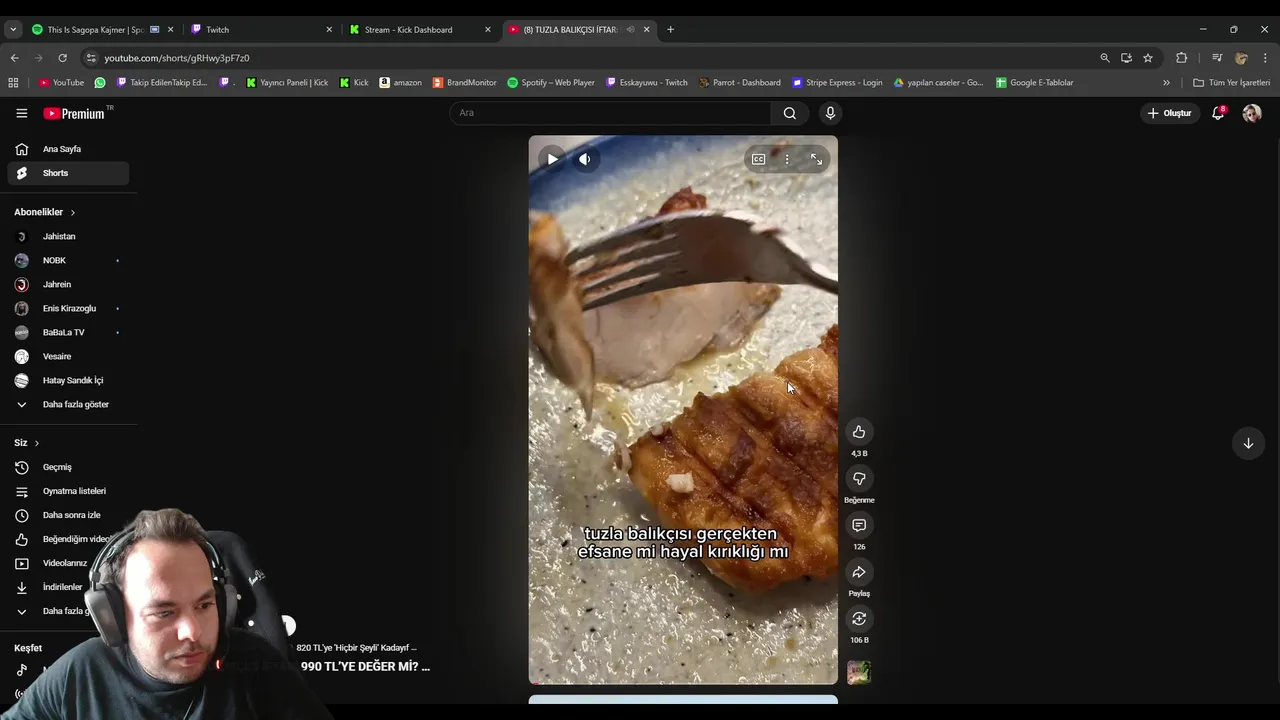Open the Enis Kirazoglu channel

(x=68, y=308)
